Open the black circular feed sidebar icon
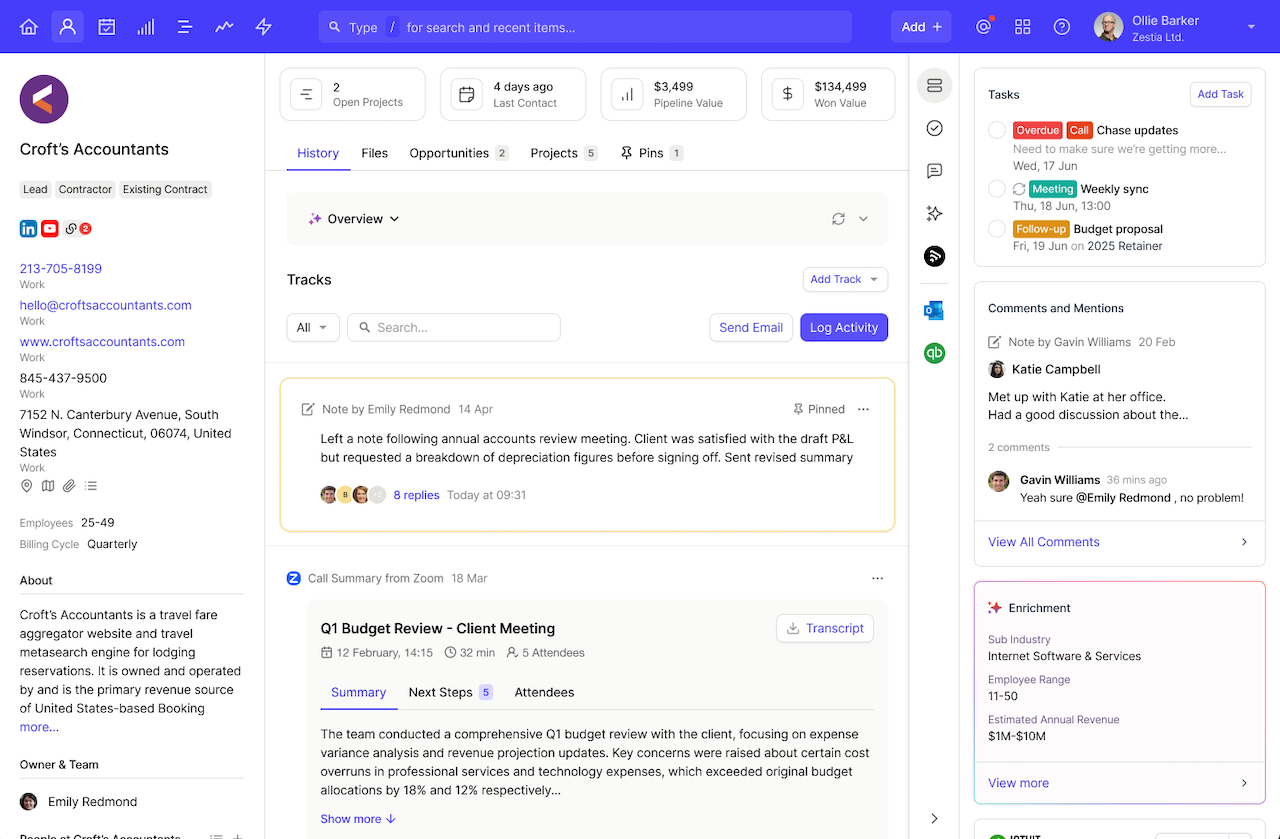 coord(935,256)
